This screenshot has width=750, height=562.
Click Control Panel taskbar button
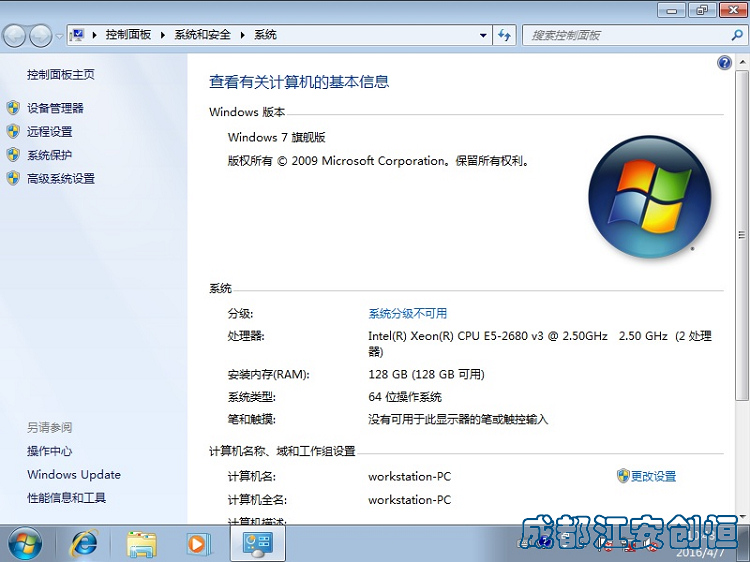(258, 544)
